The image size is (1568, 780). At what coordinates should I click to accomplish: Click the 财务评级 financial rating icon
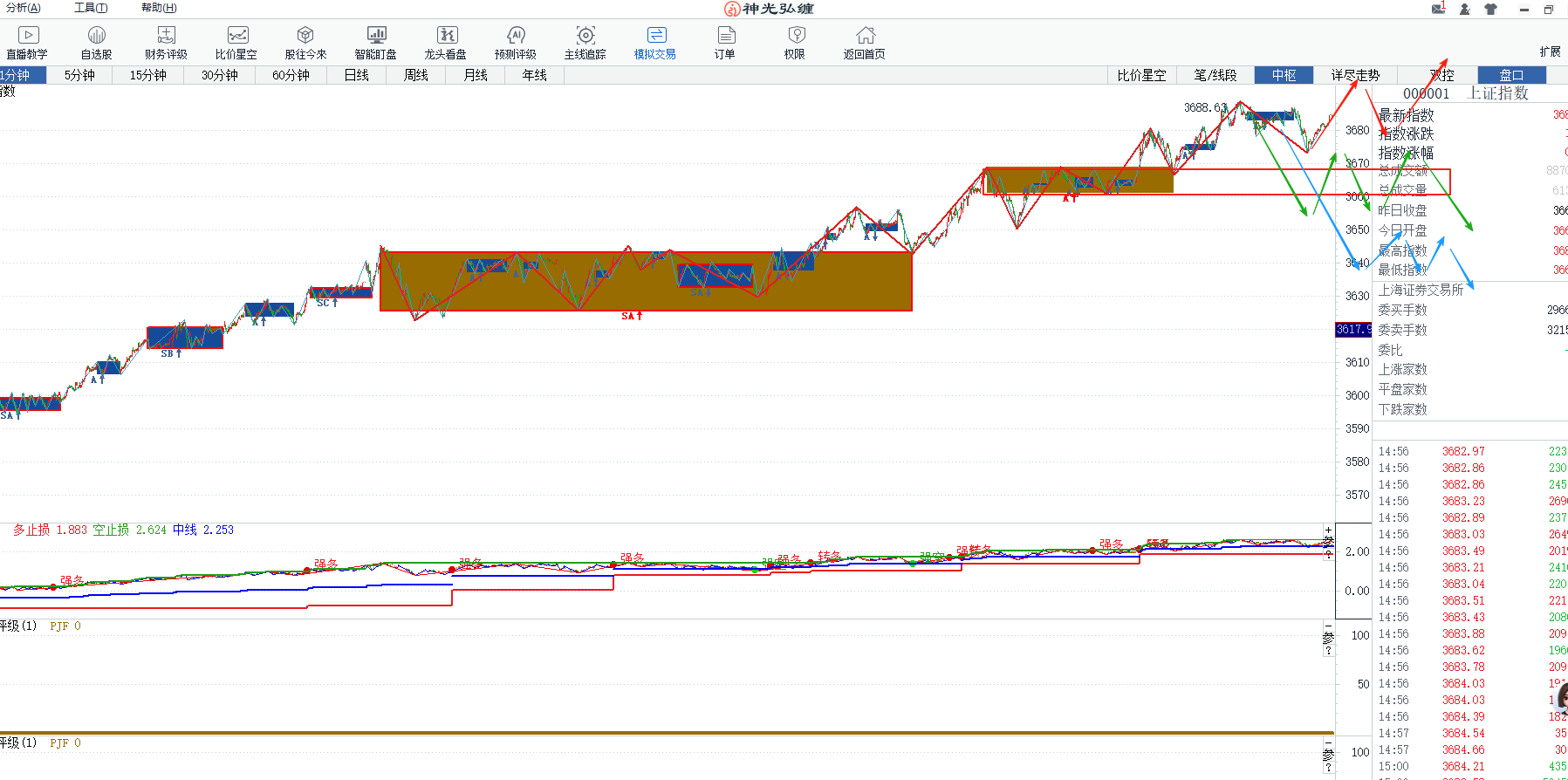[166, 42]
